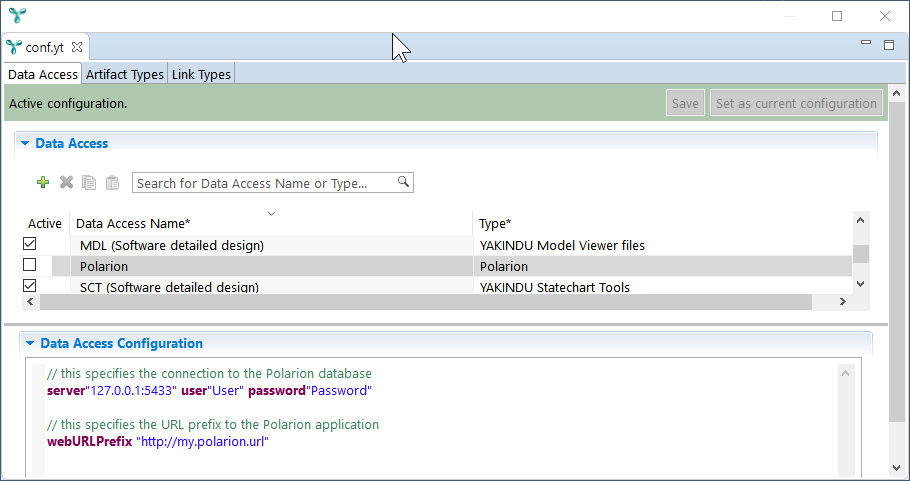This screenshot has height=481, width=910.
Task: Close the conf.yt editor tab
Action: [x=77, y=47]
